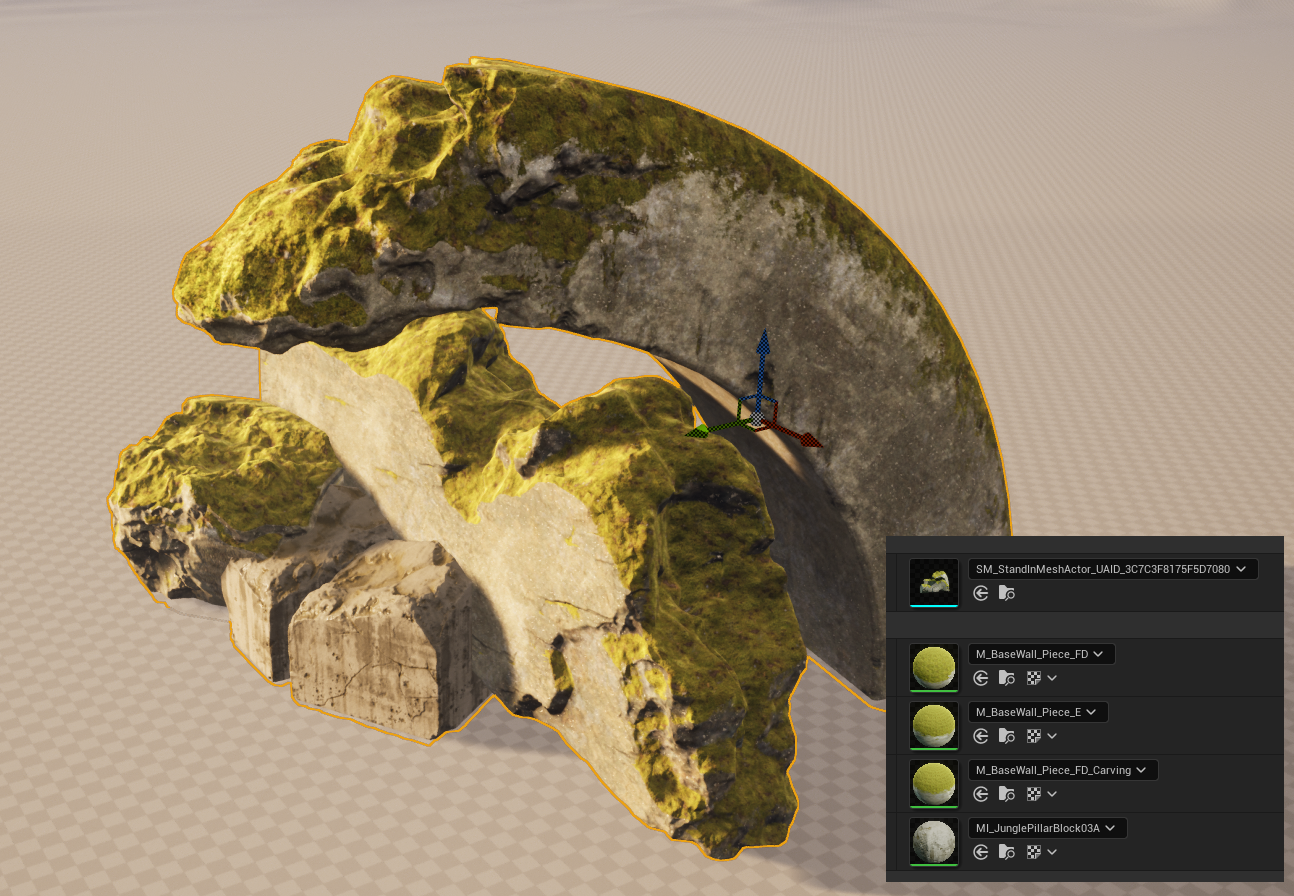
Task: Click use-selected arrow for static mesh slot
Action: coord(981,593)
